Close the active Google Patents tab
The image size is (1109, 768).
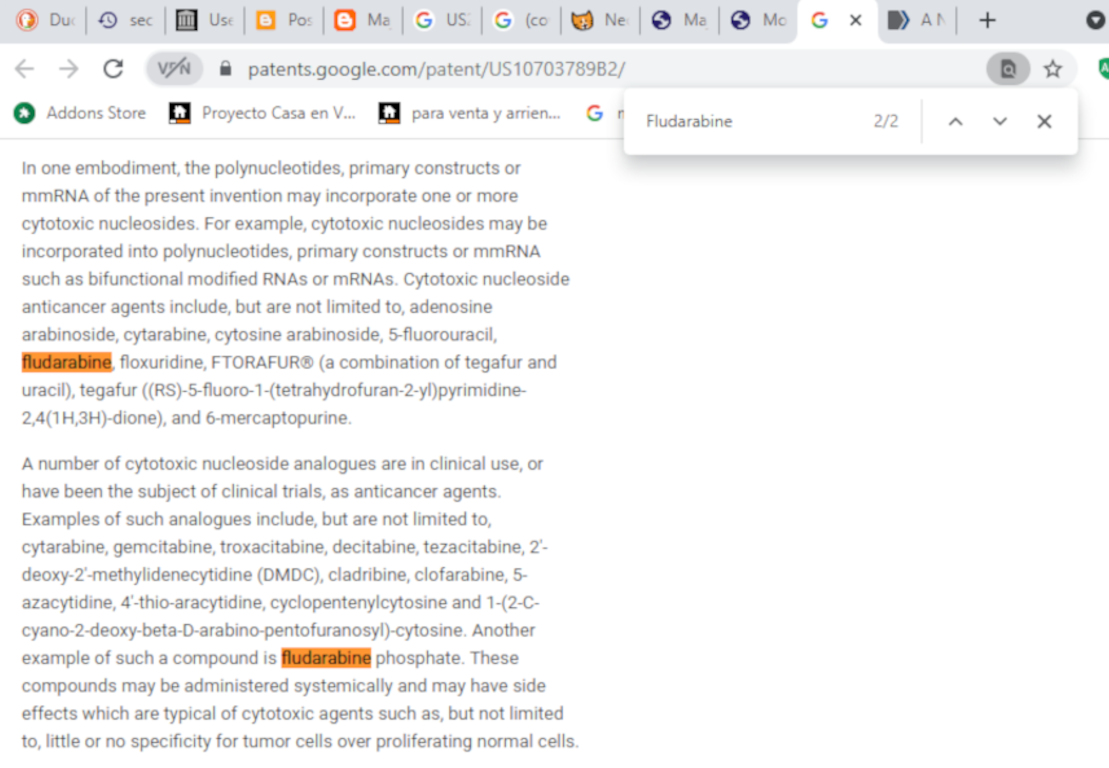(856, 20)
